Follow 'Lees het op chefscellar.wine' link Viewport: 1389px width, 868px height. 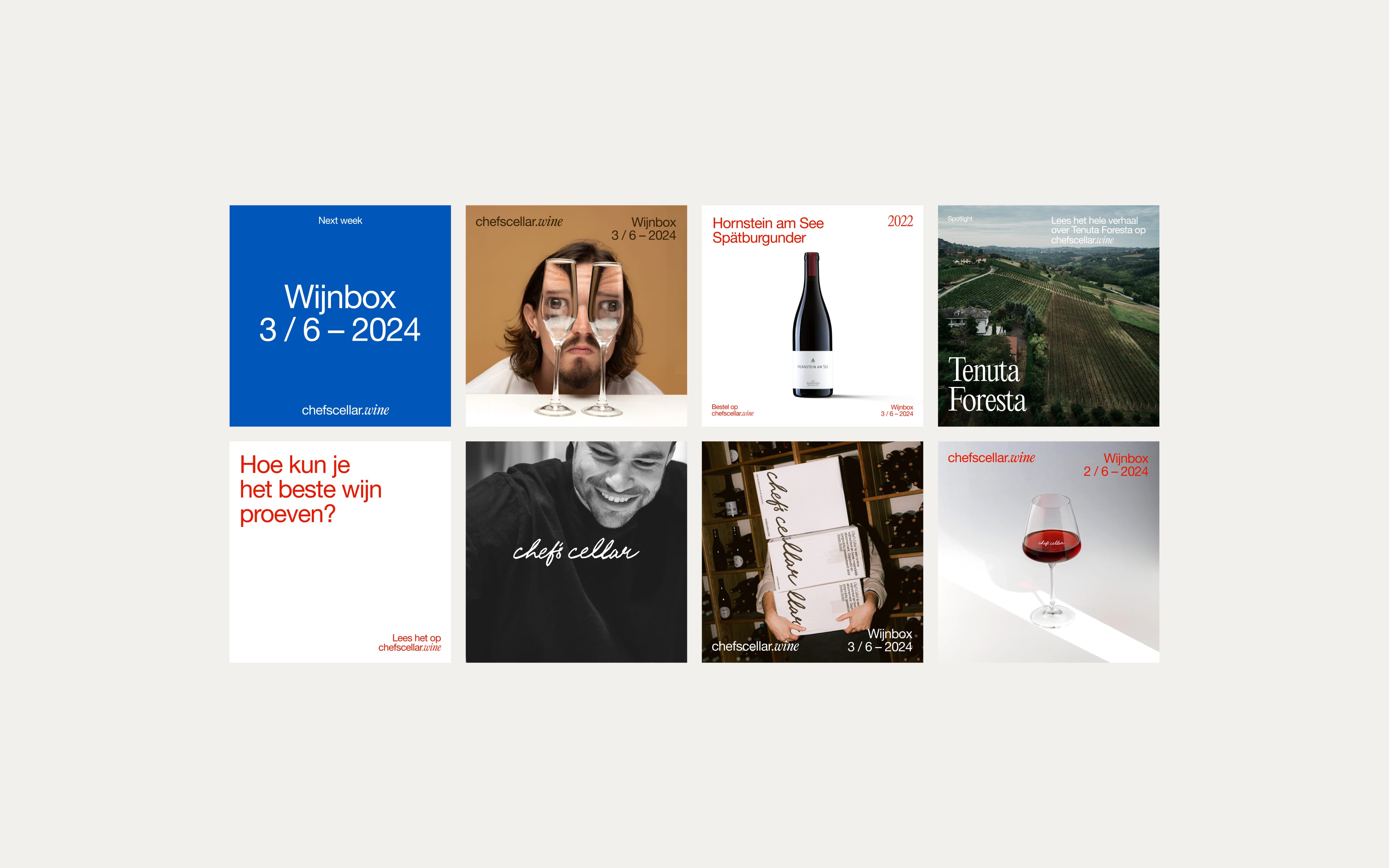[410, 642]
